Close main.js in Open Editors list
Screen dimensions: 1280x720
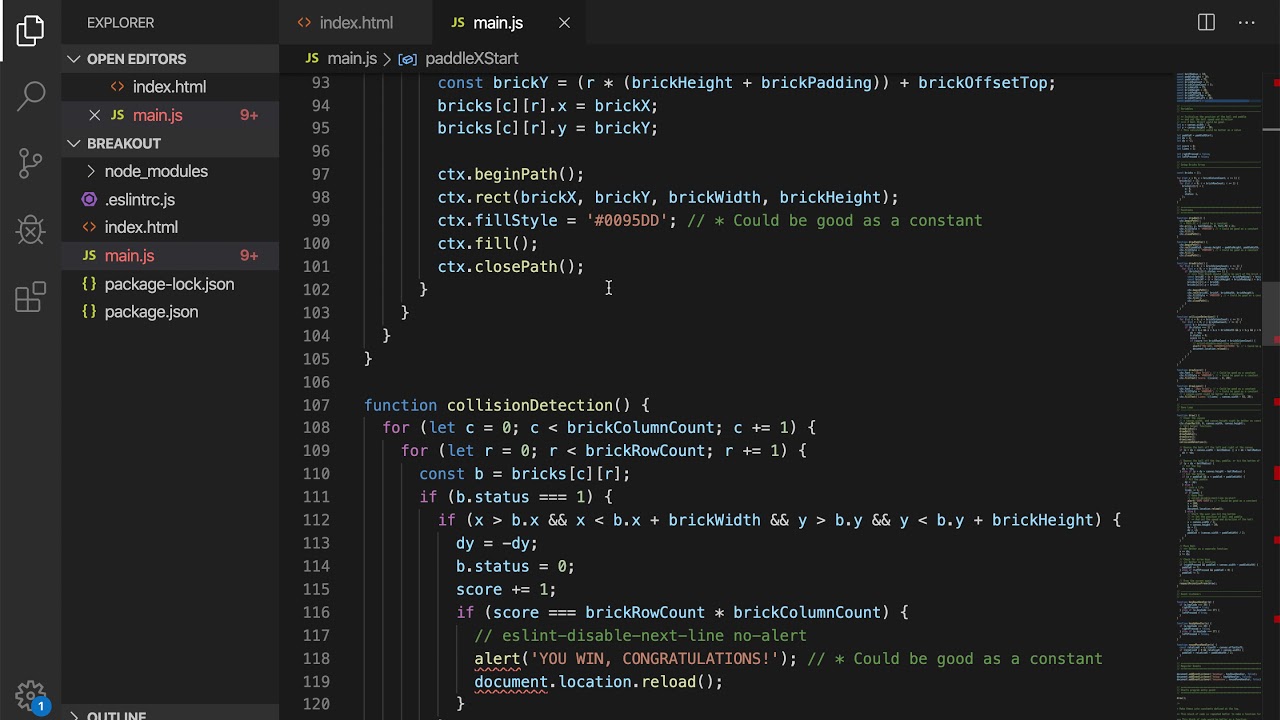tap(94, 115)
